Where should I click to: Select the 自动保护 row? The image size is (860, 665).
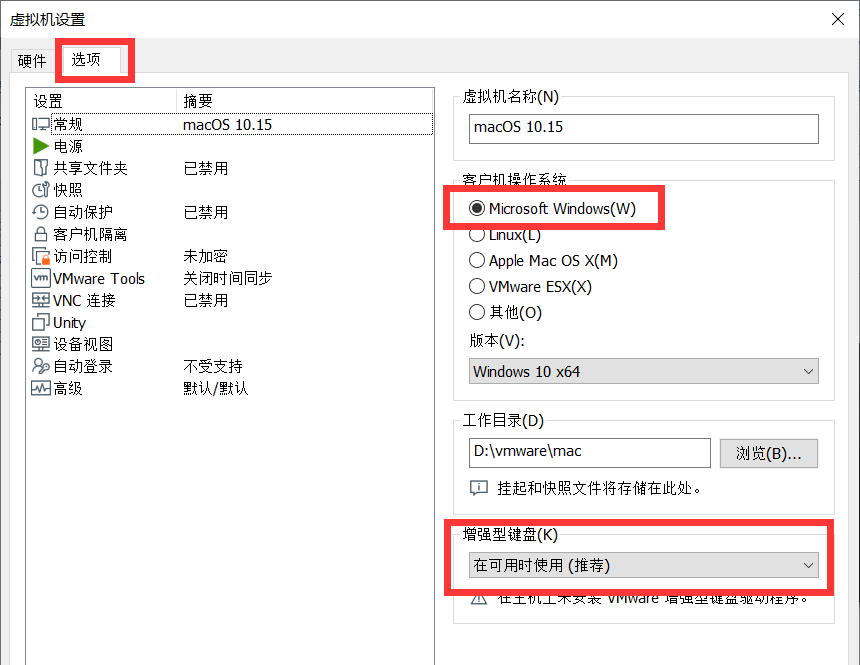(231, 212)
